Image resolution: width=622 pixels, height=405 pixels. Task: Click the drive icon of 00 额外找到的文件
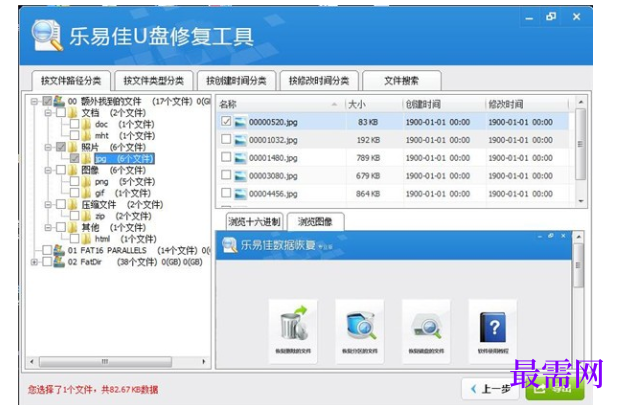coord(59,101)
